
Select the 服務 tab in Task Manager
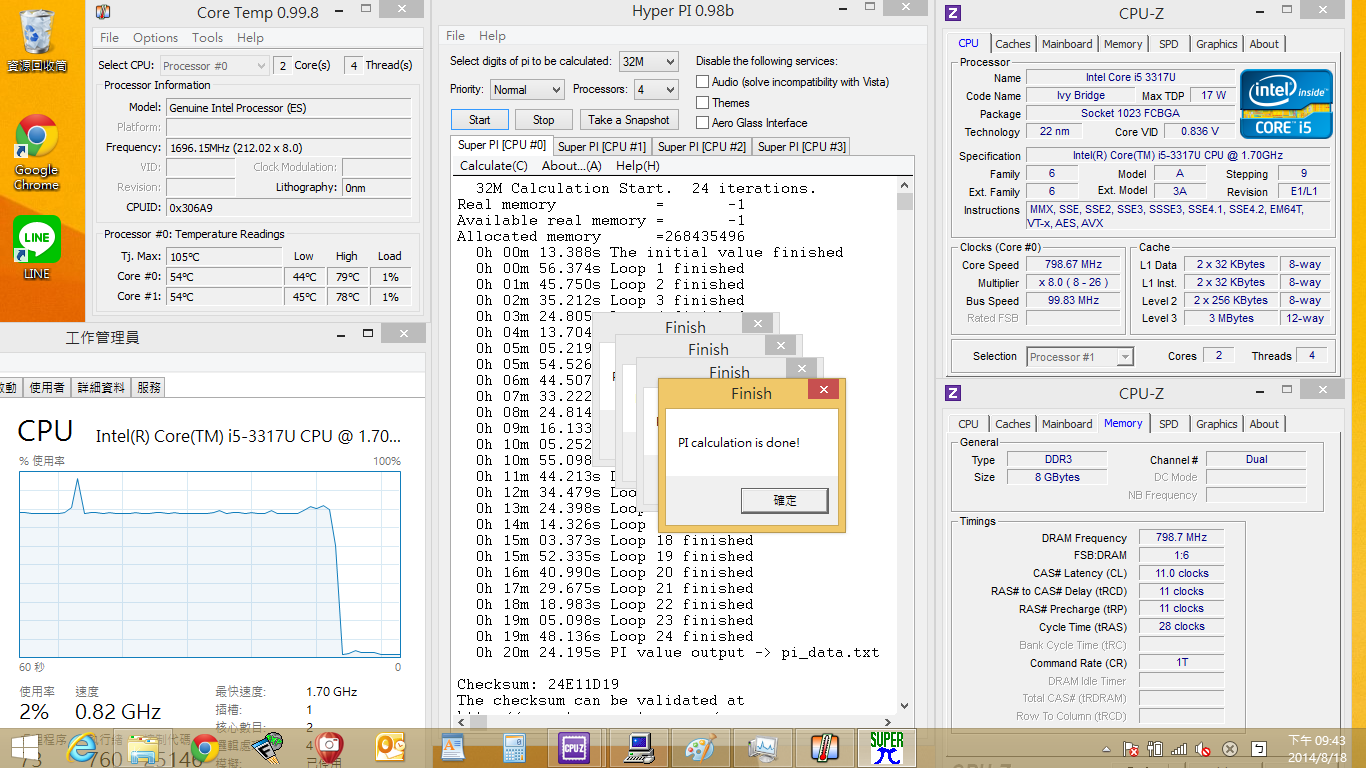149,387
